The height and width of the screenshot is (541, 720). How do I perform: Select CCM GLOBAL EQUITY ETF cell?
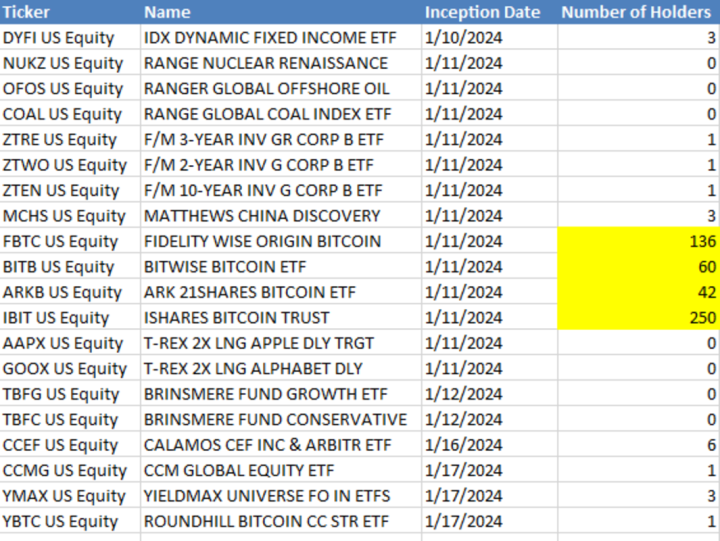coord(281,470)
